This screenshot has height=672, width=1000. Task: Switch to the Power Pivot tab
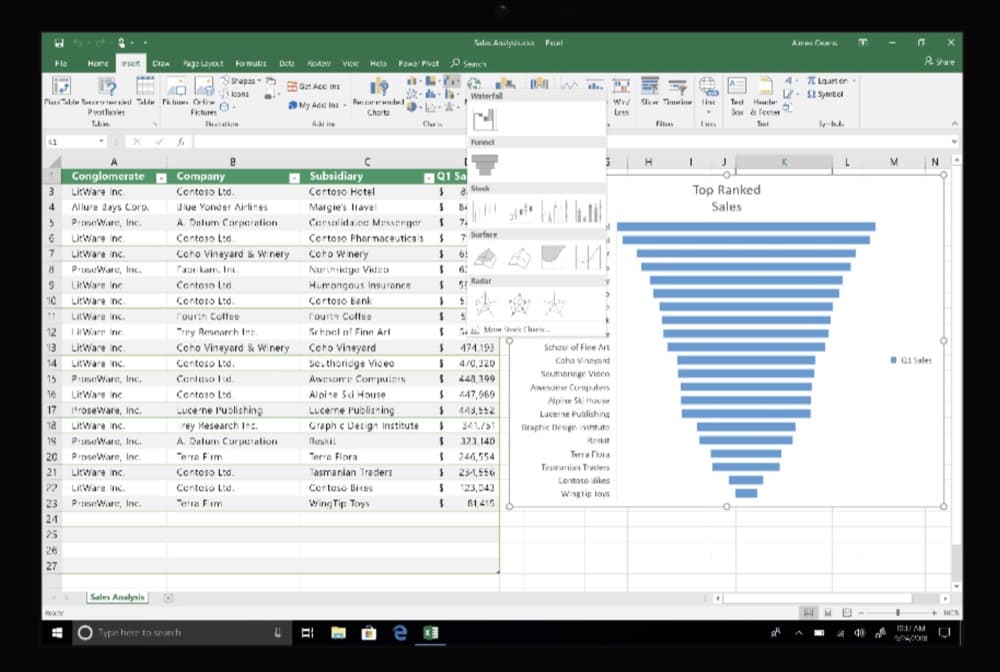pos(418,63)
